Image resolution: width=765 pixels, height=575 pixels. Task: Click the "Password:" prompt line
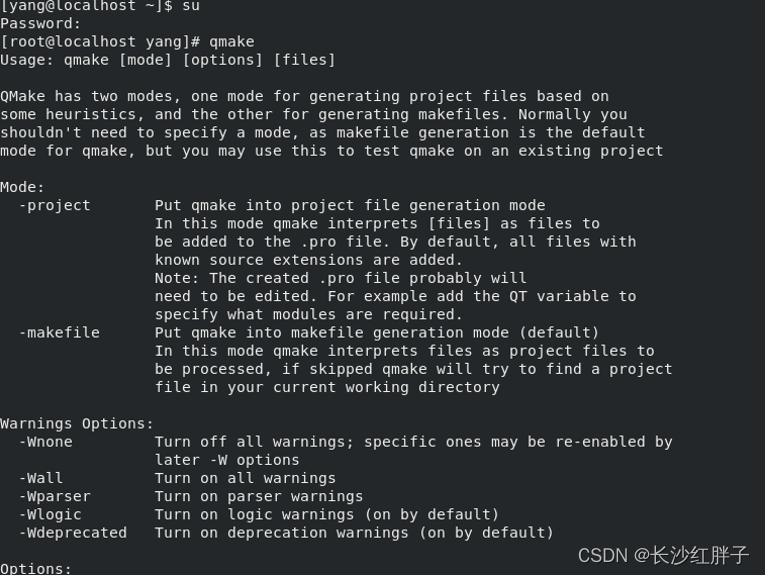(x=41, y=23)
